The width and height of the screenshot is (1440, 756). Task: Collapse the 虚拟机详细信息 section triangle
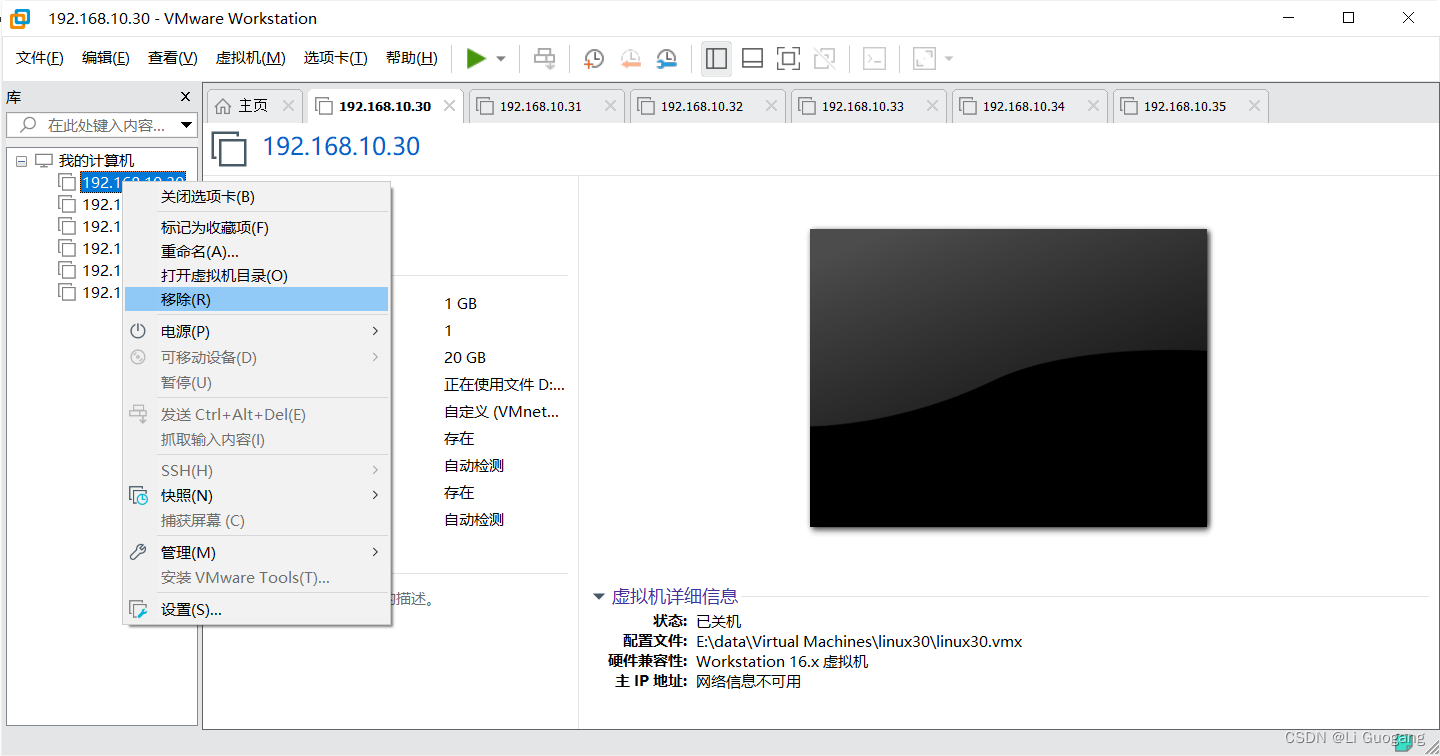click(x=599, y=597)
